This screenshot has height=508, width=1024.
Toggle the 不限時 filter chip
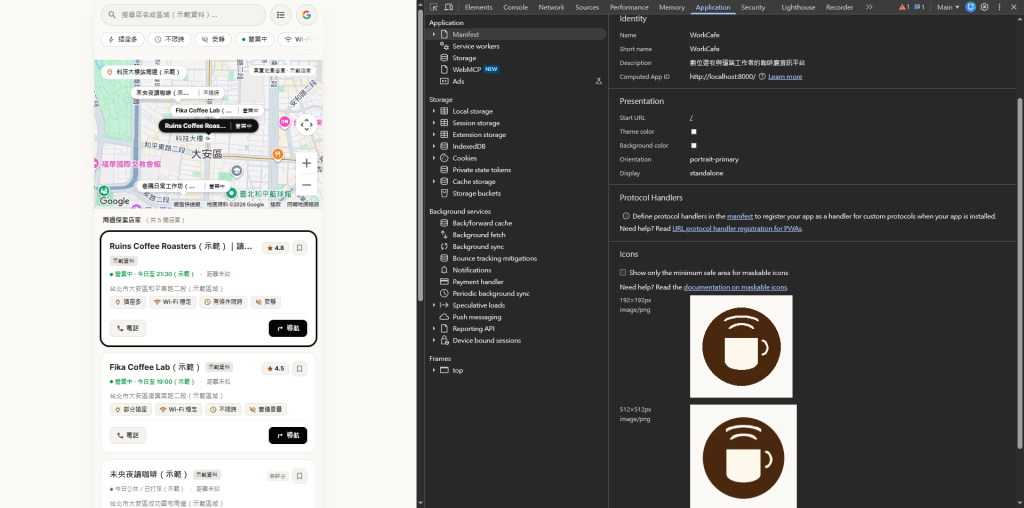169,39
